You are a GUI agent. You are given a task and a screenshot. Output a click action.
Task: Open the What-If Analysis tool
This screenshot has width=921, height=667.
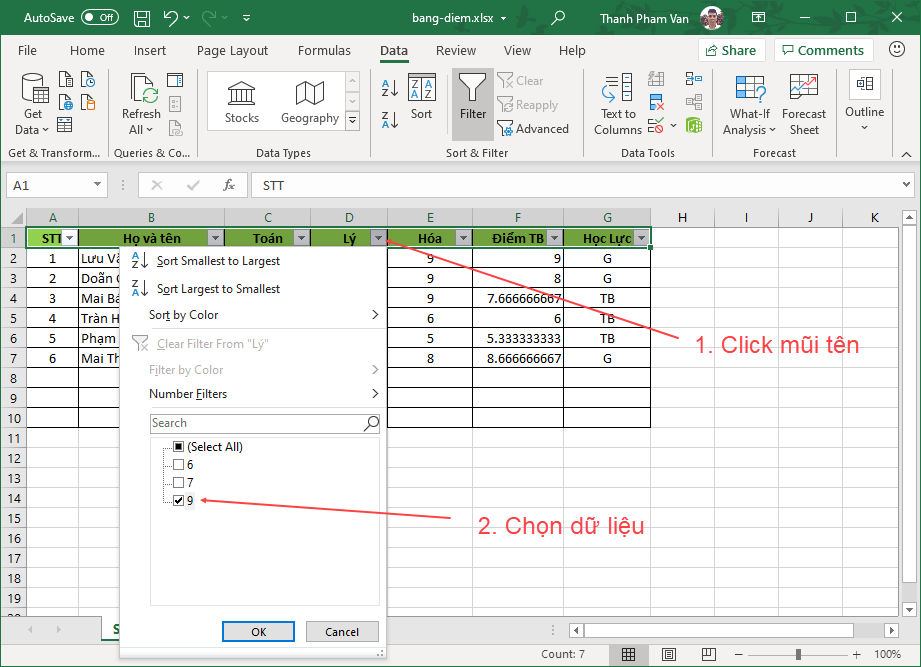(x=749, y=105)
